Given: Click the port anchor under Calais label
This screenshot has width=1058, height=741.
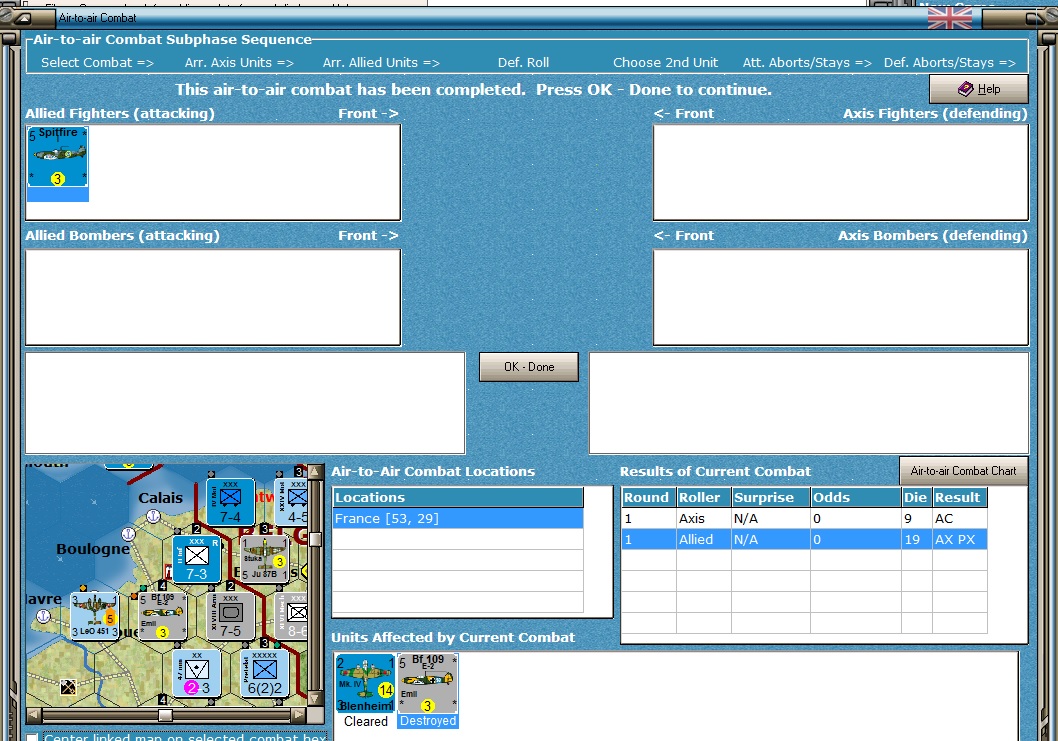Looking at the screenshot, I should (x=153, y=516).
